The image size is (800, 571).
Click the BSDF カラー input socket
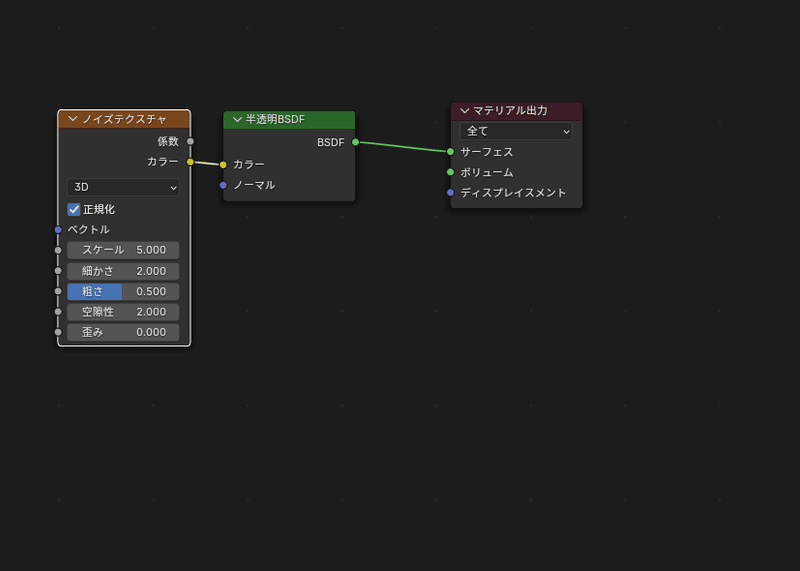[223, 165]
